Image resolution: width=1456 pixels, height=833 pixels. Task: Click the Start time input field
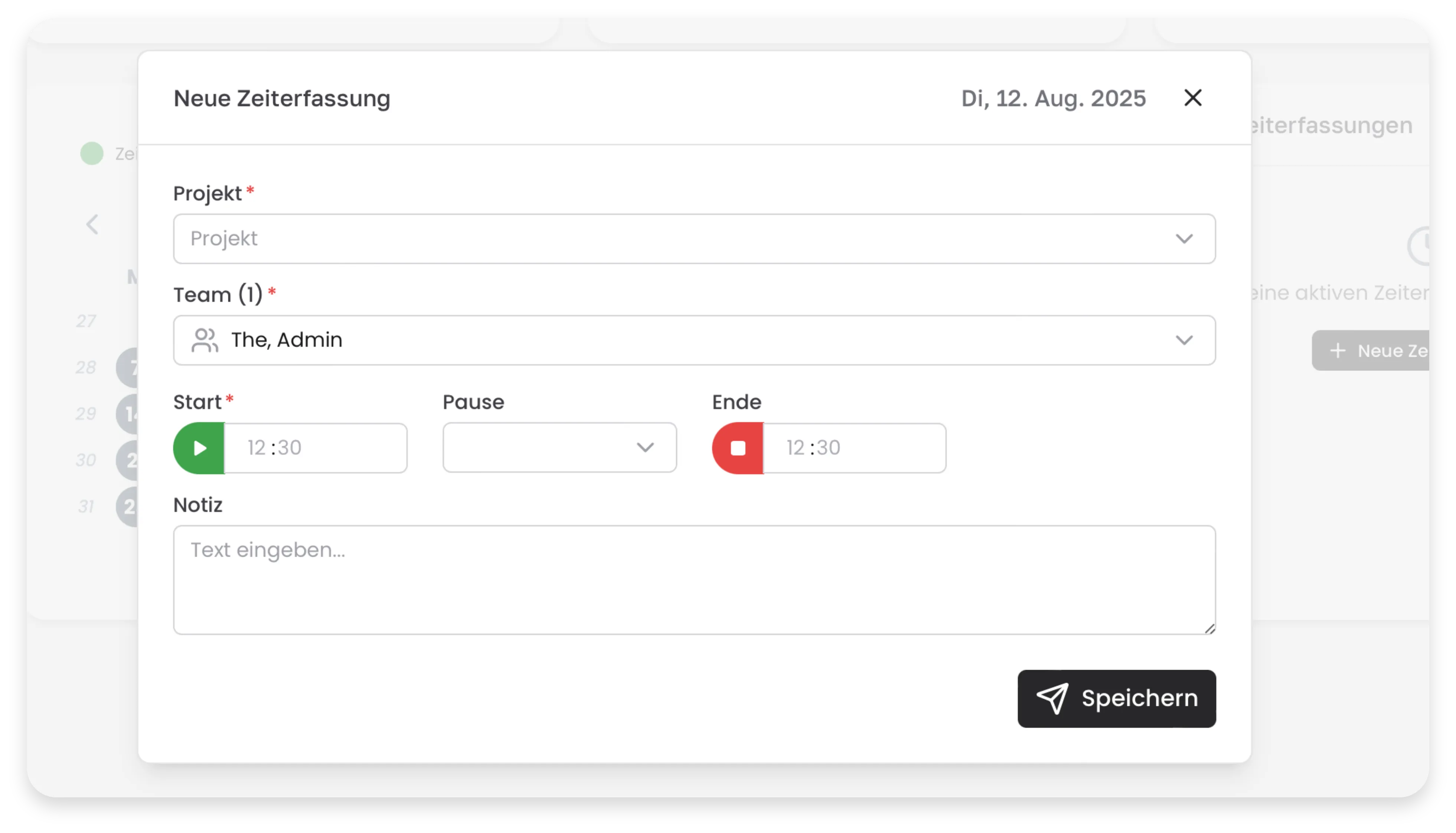point(315,448)
